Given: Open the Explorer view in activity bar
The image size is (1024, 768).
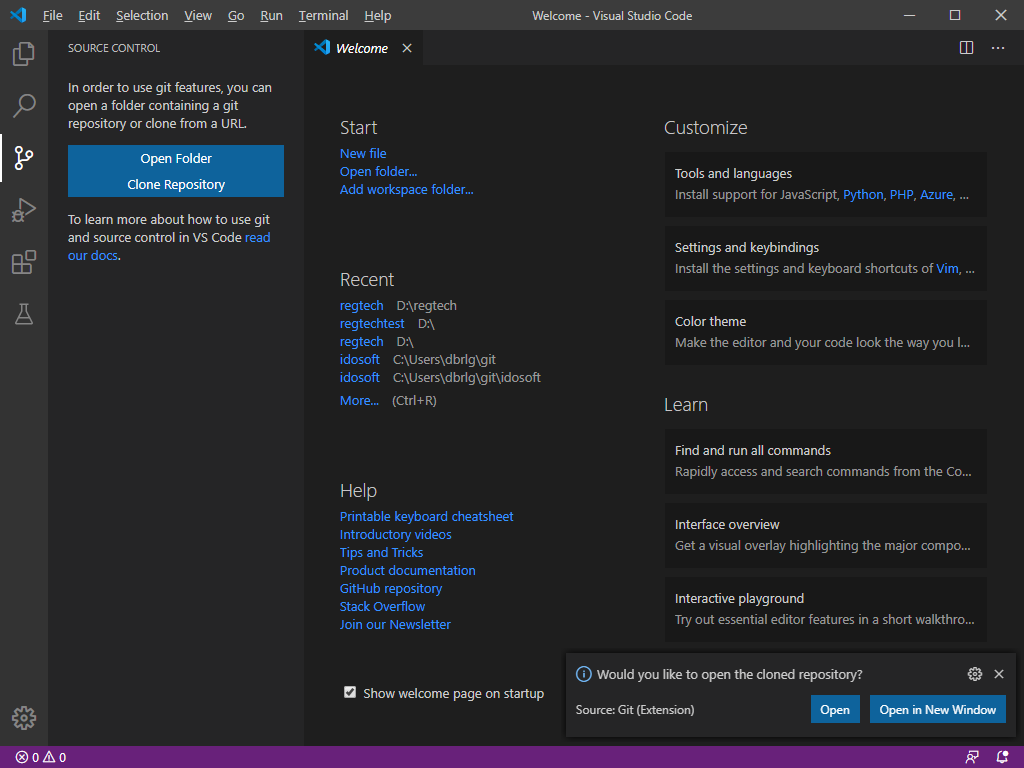Looking at the screenshot, I should pyautogui.click(x=24, y=54).
